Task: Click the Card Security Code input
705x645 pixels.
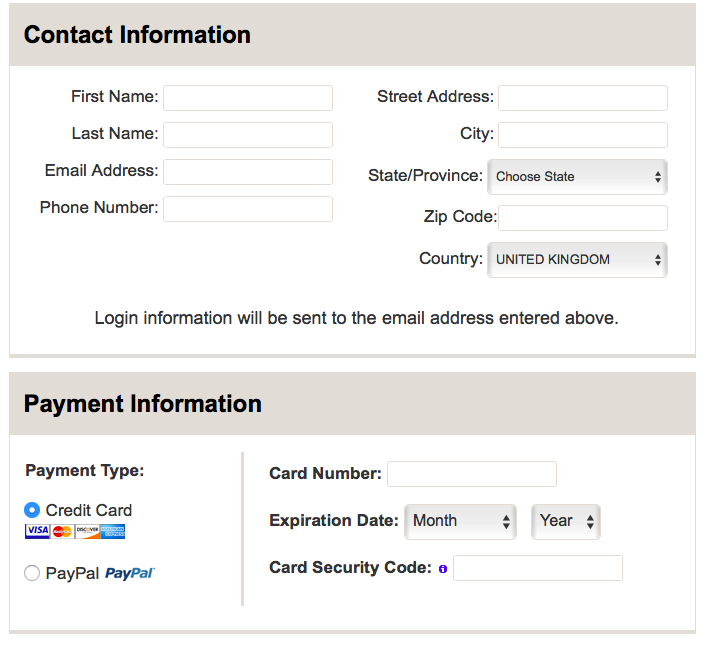Action: 538,568
